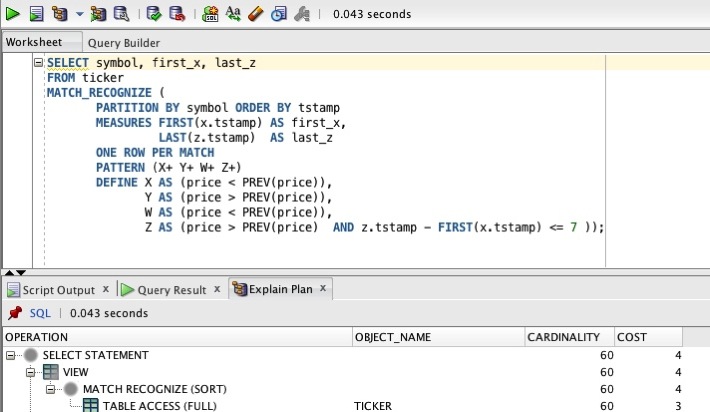Click the To Upper/Lower/InitCap icon

click(233, 14)
